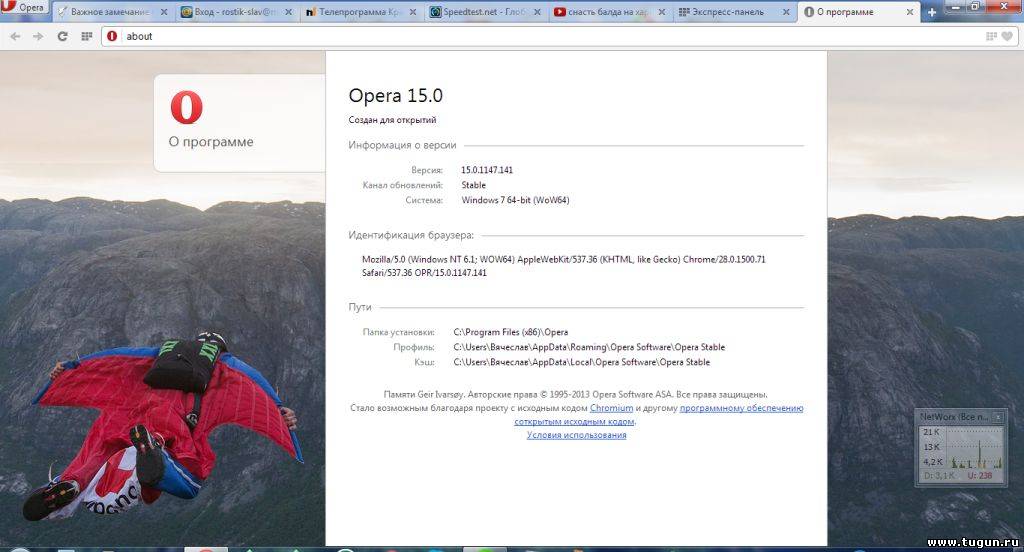Click Памяти Geir Ivarsøy copyright line
1024x552 pixels.
click(575, 395)
